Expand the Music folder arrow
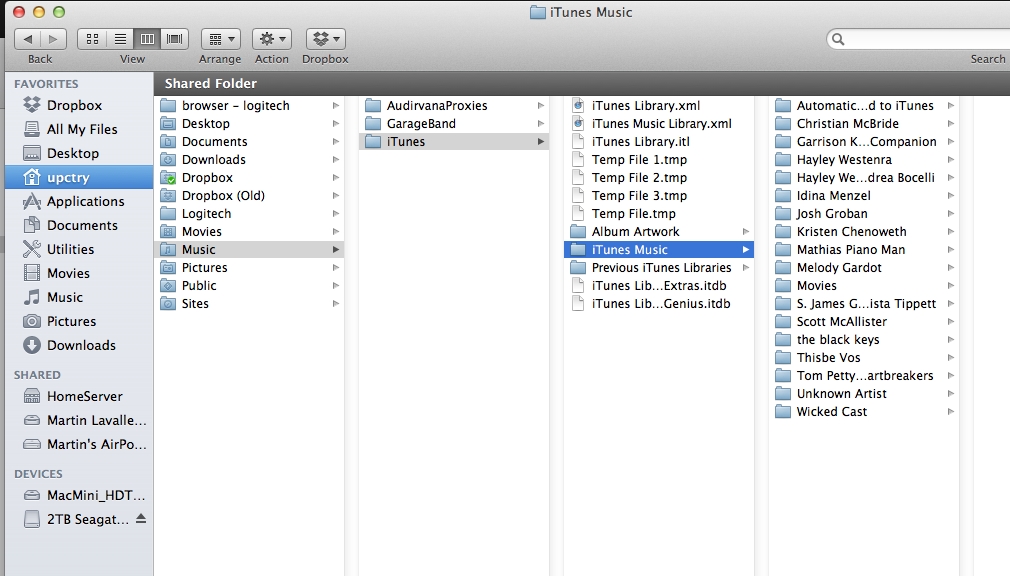 [x=336, y=249]
